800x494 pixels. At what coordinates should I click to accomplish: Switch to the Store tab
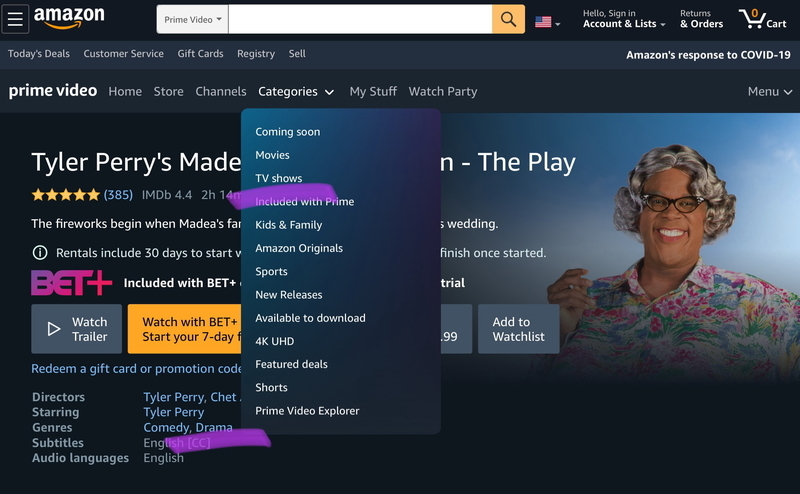168,91
